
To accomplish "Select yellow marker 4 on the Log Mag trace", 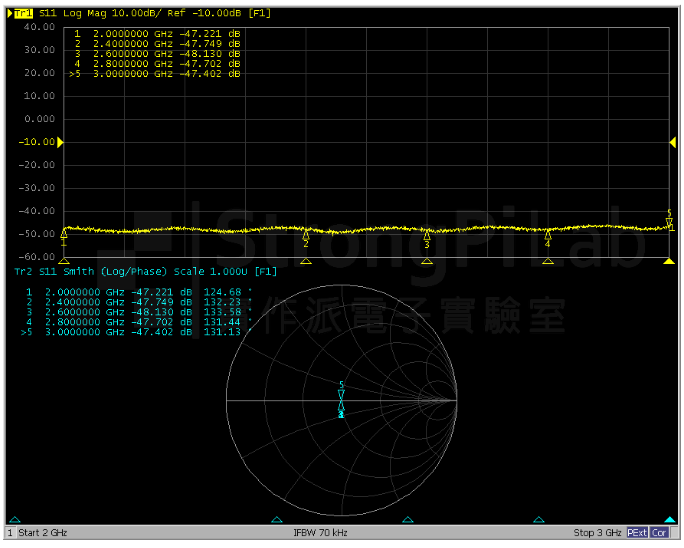I will 548,239.
